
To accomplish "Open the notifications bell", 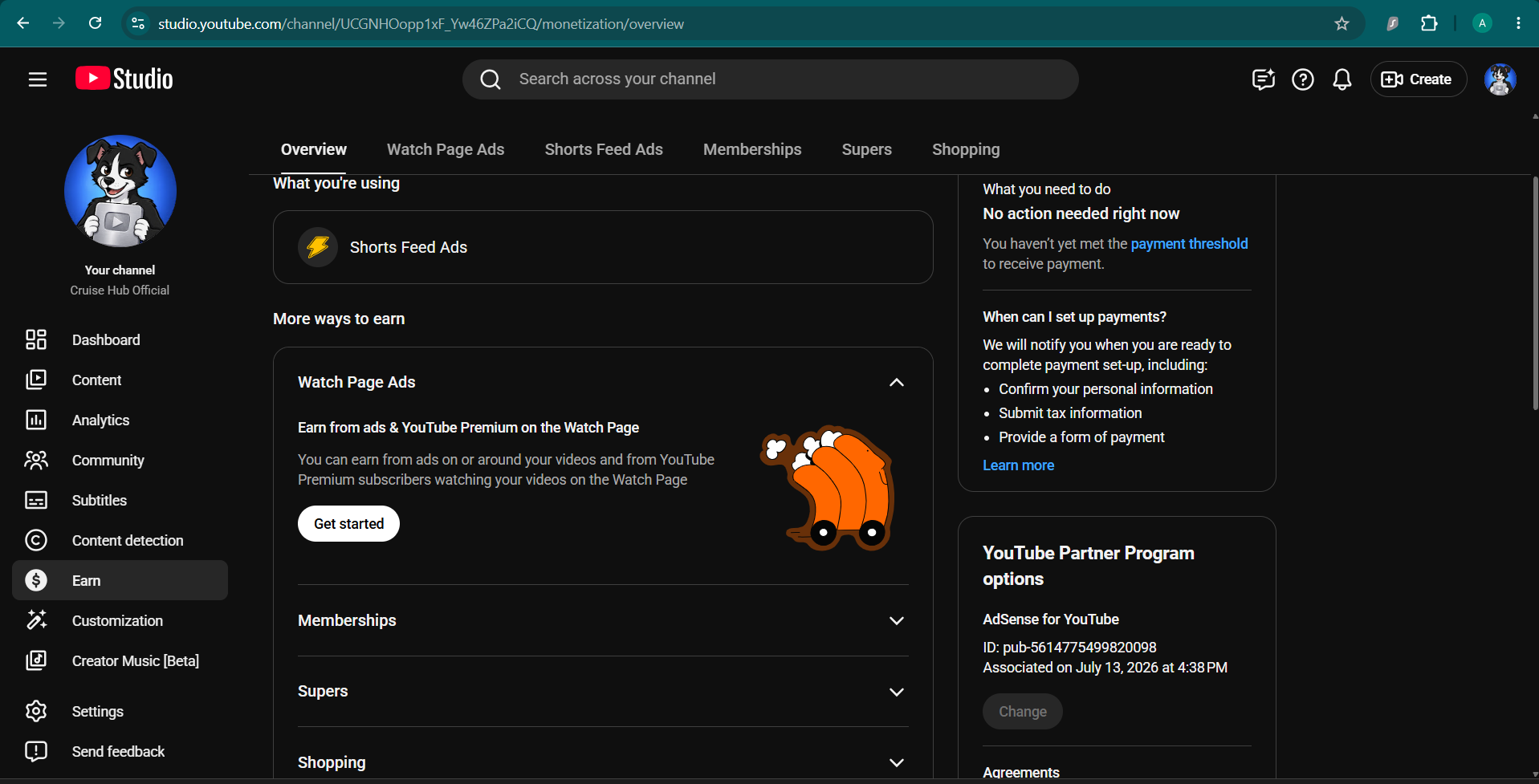I will click(x=1342, y=79).
